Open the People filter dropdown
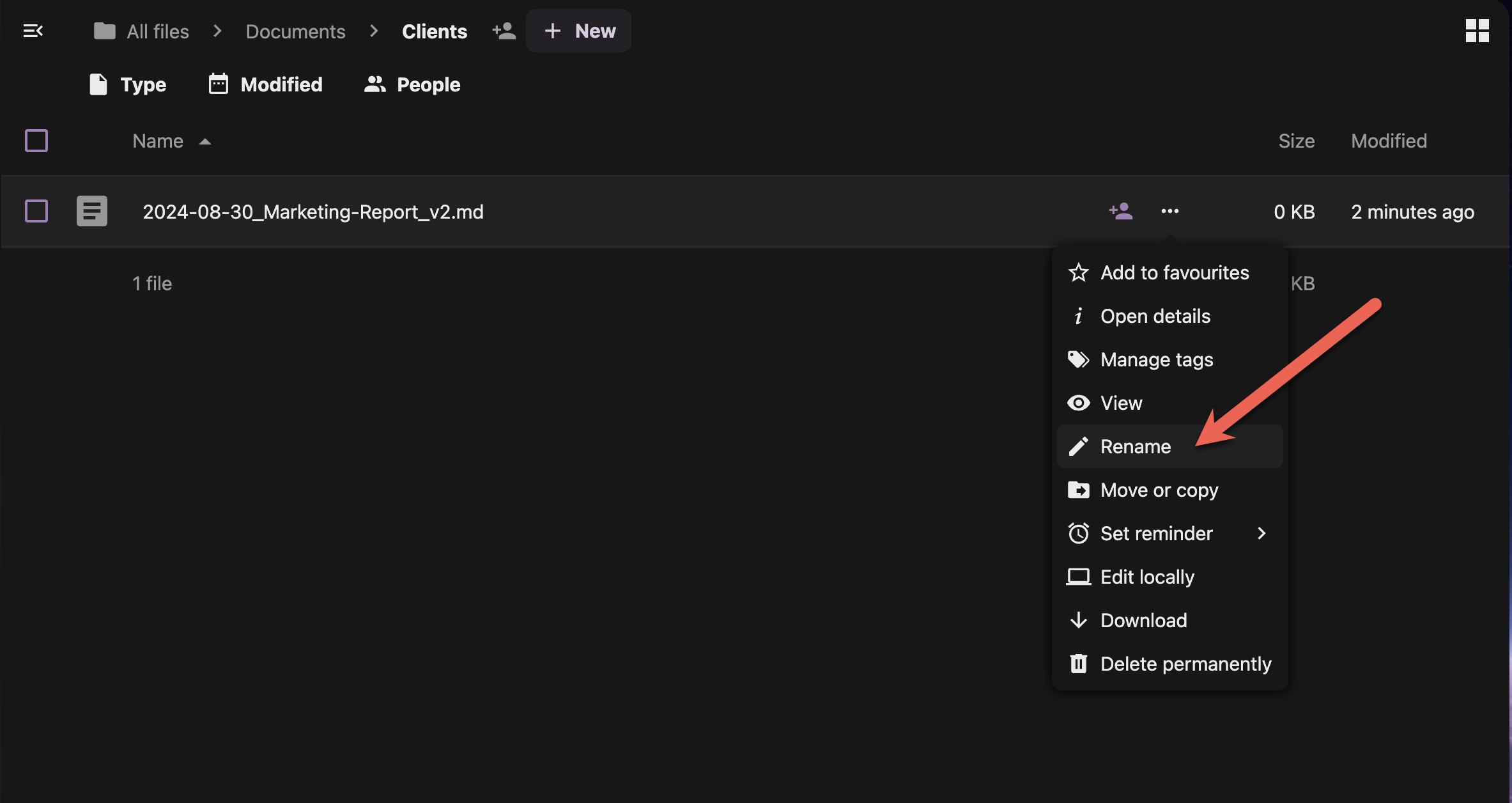The height and width of the screenshot is (803, 1512). [x=412, y=84]
